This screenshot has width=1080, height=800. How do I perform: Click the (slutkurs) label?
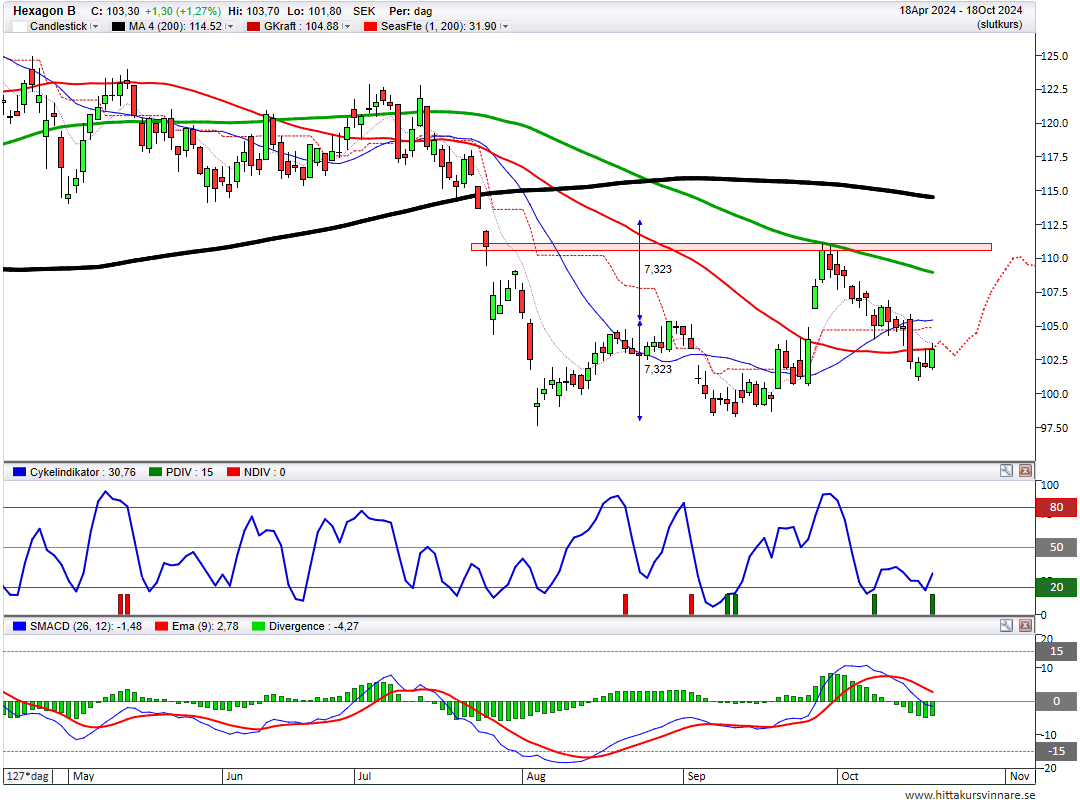tap(999, 25)
